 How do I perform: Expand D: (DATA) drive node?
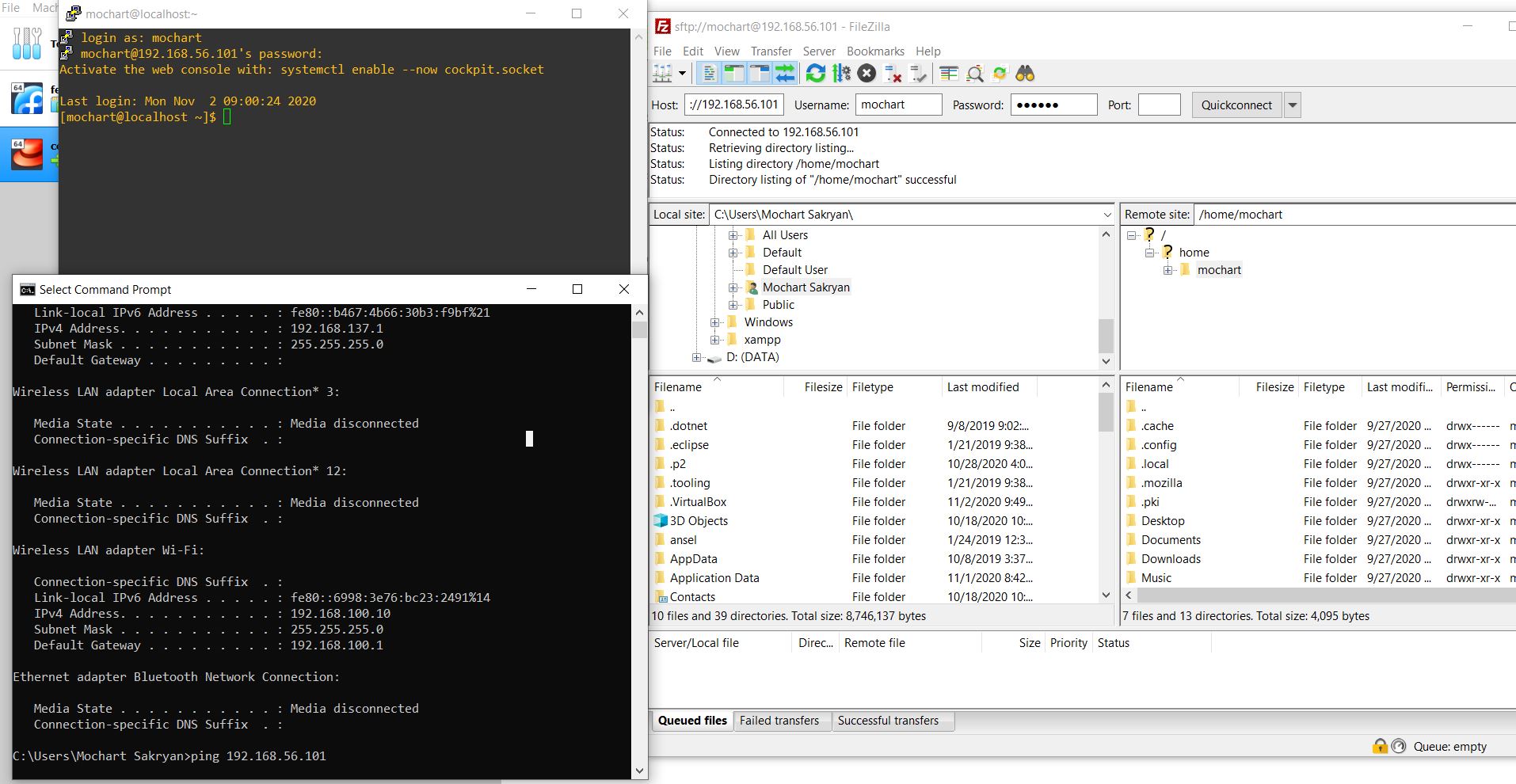[x=697, y=357]
